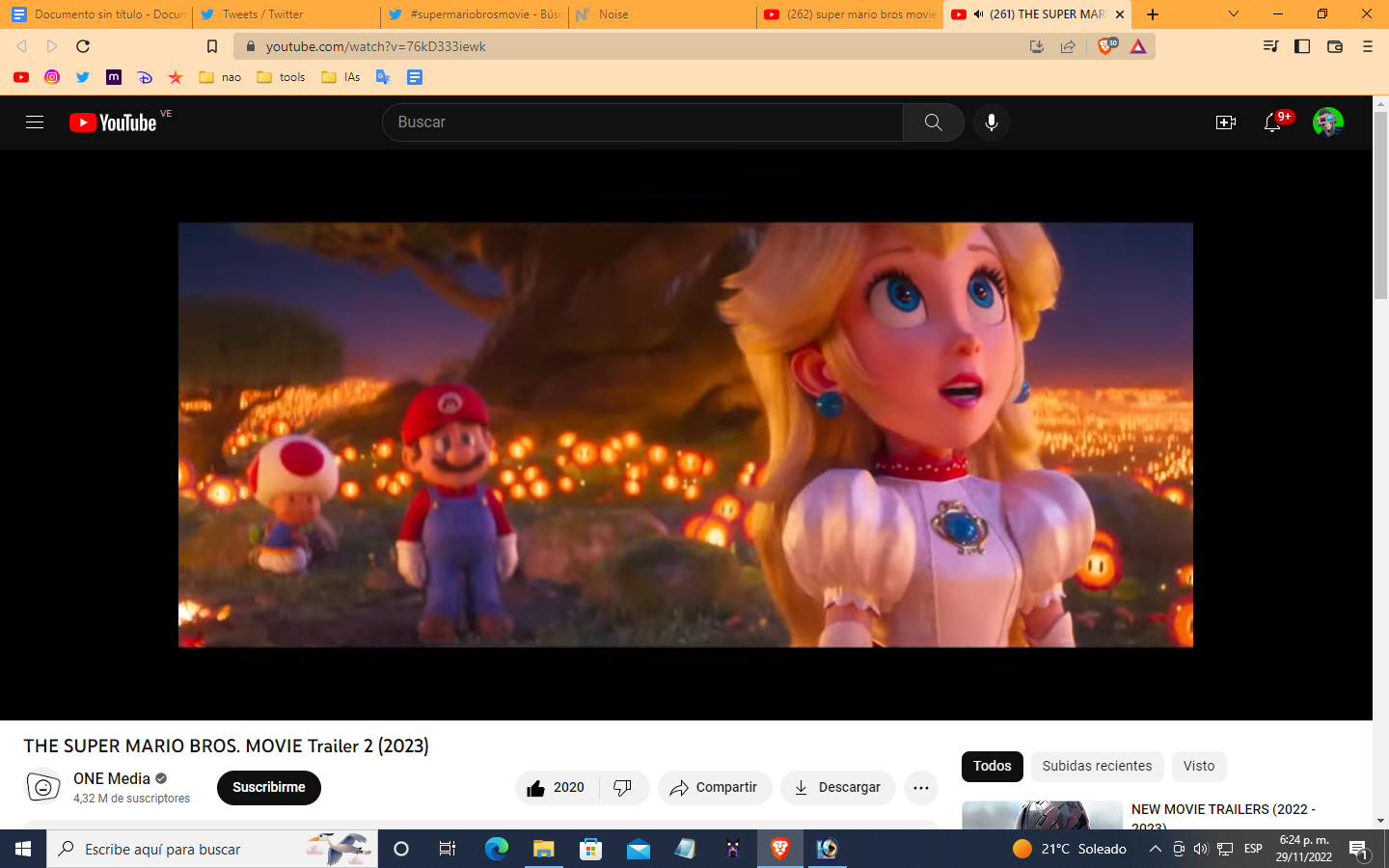Screen dimensions: 1389x868
Task: Open the ONE Media channel avatar
Action: pyautogui.click(x=42, y=787)
